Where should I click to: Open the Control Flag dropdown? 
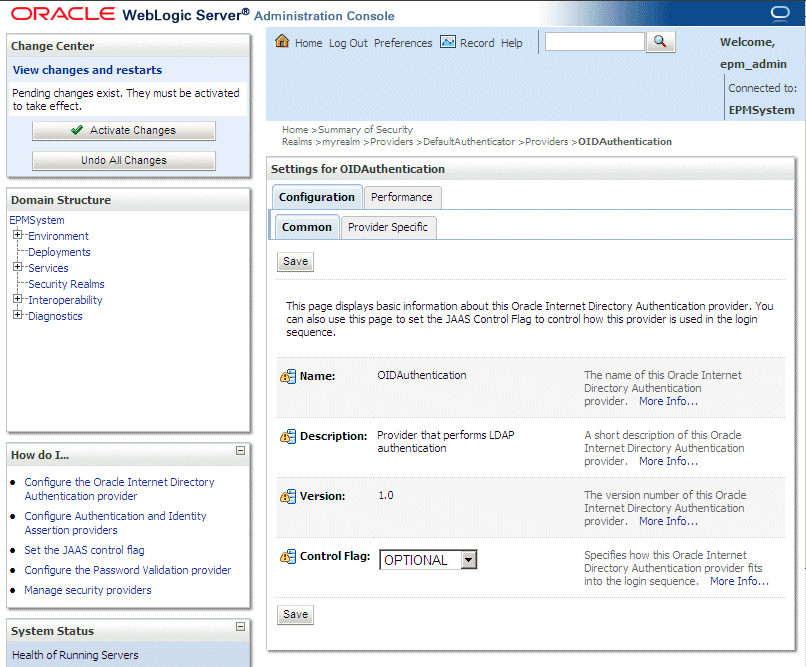(x=468, y=560)
